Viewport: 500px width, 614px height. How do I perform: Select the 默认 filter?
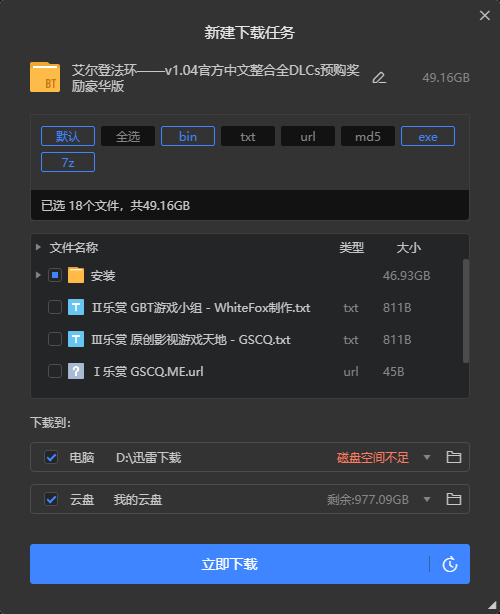(68, 136)
